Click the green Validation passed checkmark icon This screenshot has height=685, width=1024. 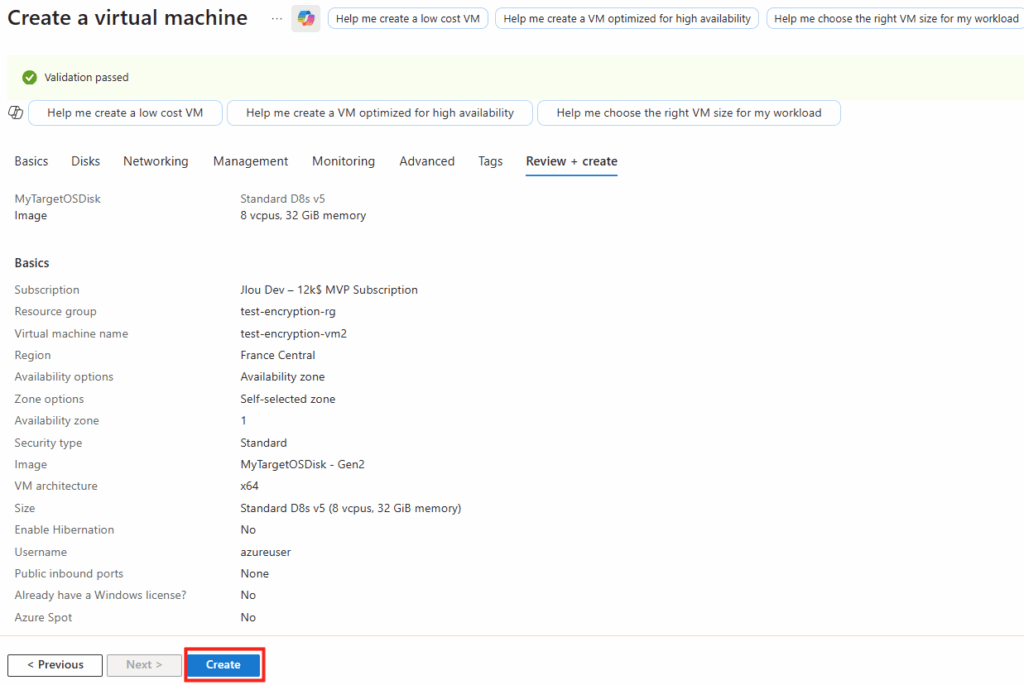point(29,77)
